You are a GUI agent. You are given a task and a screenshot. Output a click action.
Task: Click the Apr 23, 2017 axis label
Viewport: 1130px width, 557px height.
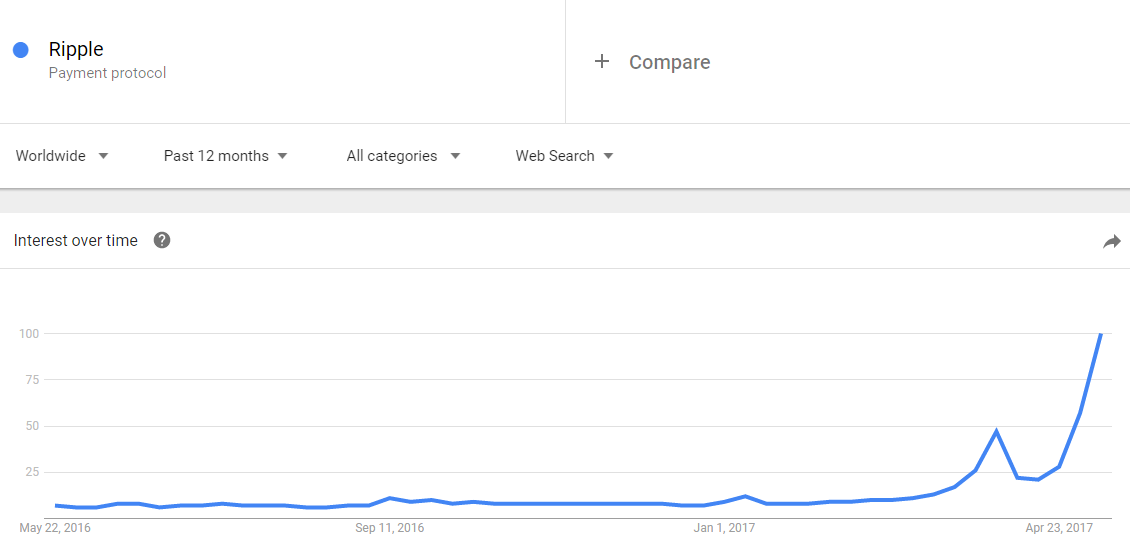[x=1059, y=528]
